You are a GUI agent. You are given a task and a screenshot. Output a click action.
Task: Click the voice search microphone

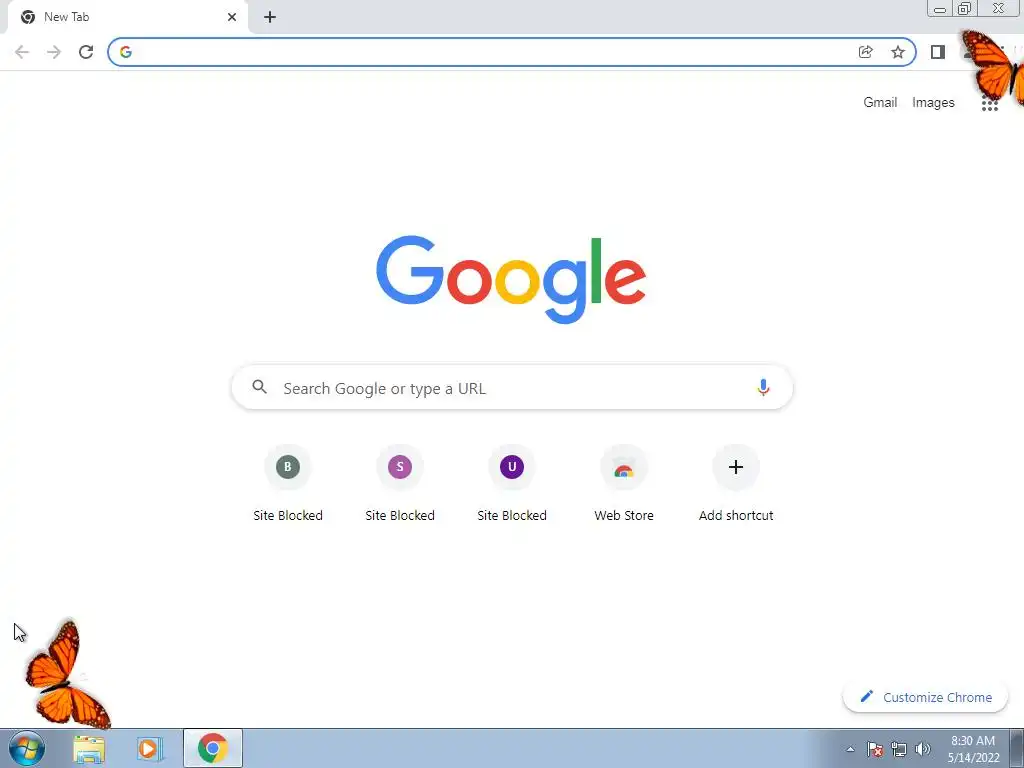pyautogui.click(x=763, y=387)
